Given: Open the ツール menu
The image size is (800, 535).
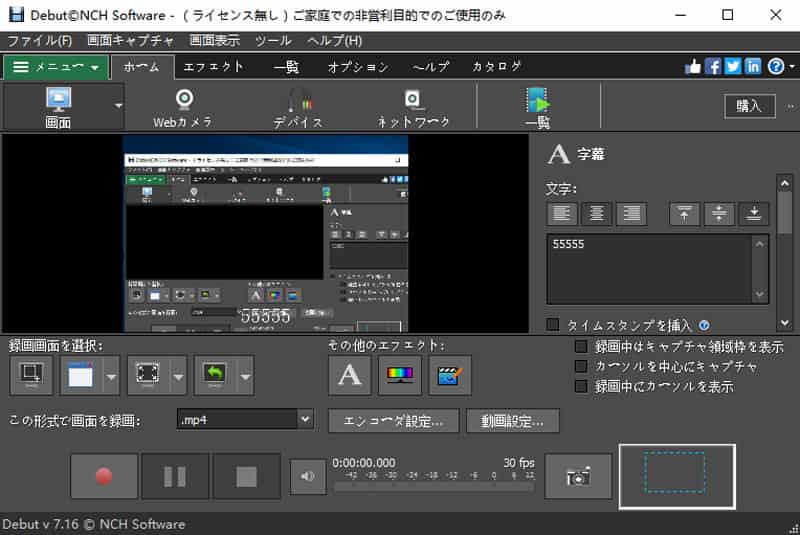Looking at the screenshot, I should click(x=273, y=40).
